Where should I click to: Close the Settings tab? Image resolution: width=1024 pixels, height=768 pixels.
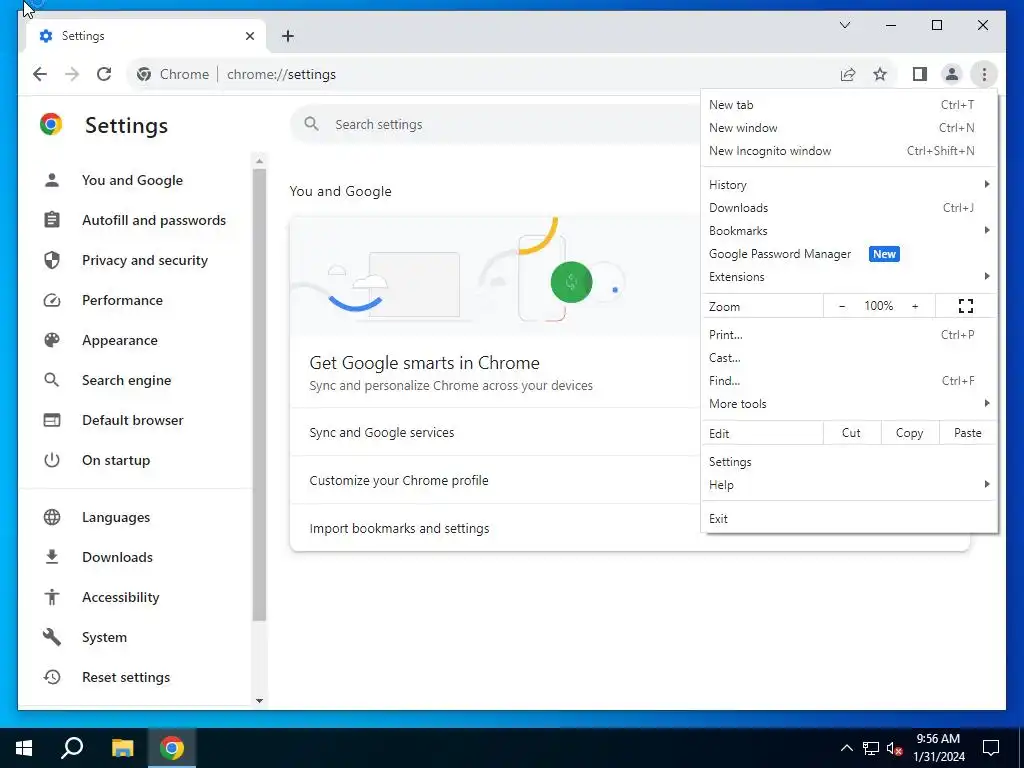tap(249, 36)
